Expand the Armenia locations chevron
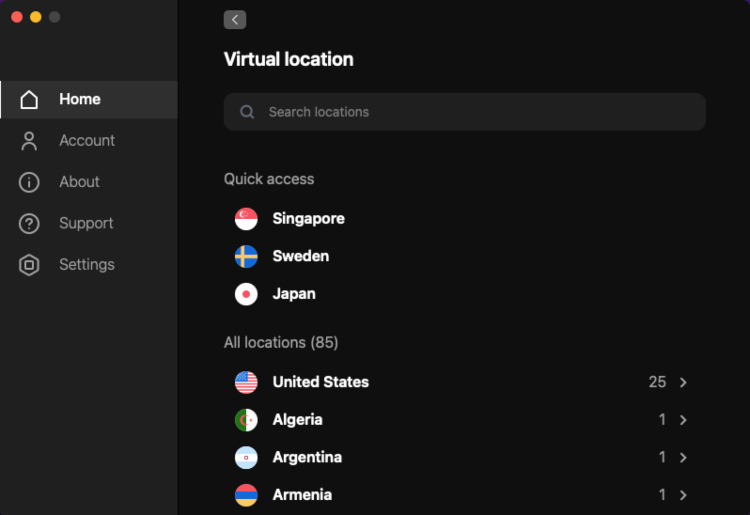Image resolution: width=750 pixels, height=515 pixels. click(x=683, y=495)
